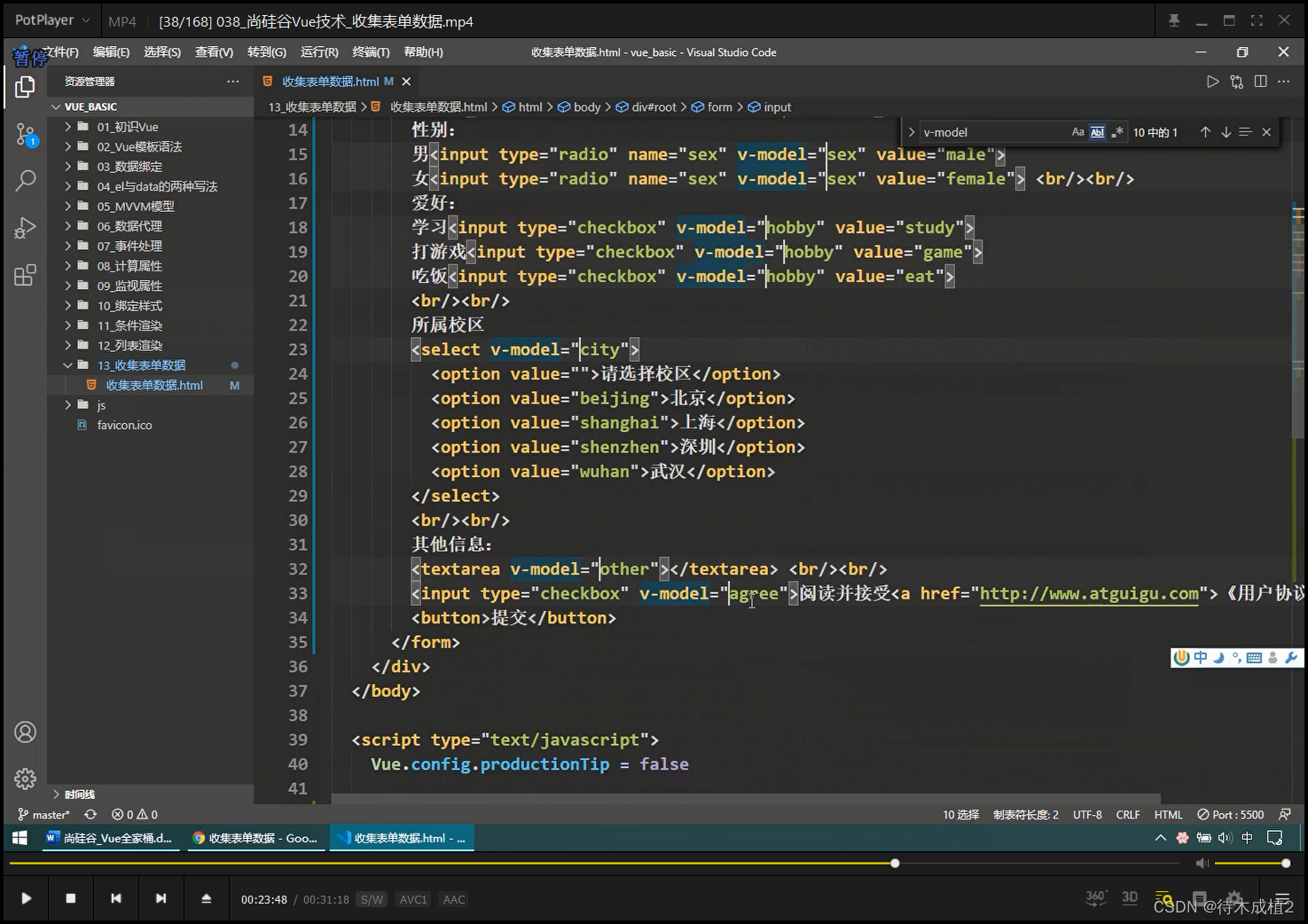
Task: Open the Source Control view icon
Action: coord(25,135)
